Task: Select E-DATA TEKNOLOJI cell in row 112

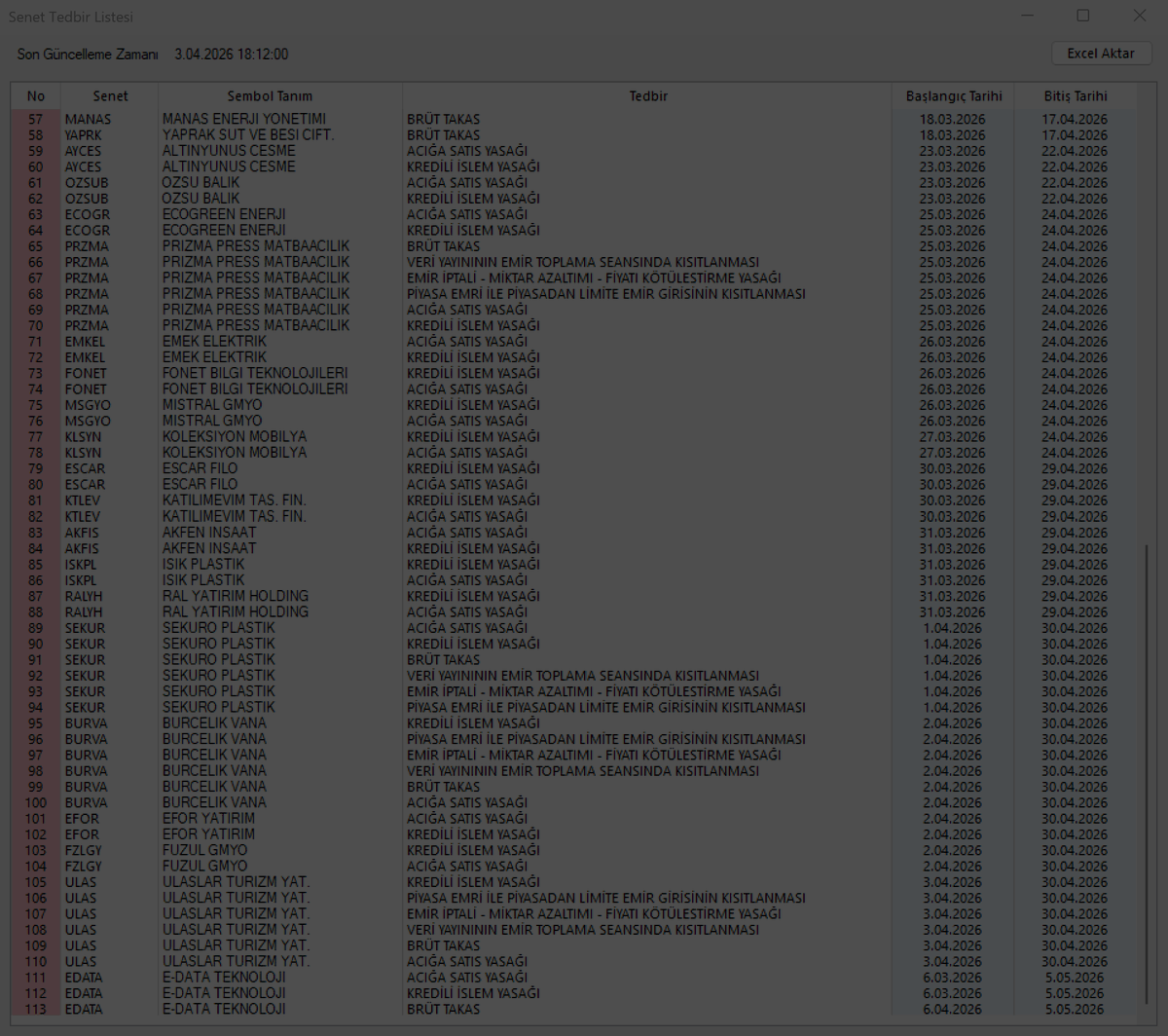Action: (x=224, y=994)
